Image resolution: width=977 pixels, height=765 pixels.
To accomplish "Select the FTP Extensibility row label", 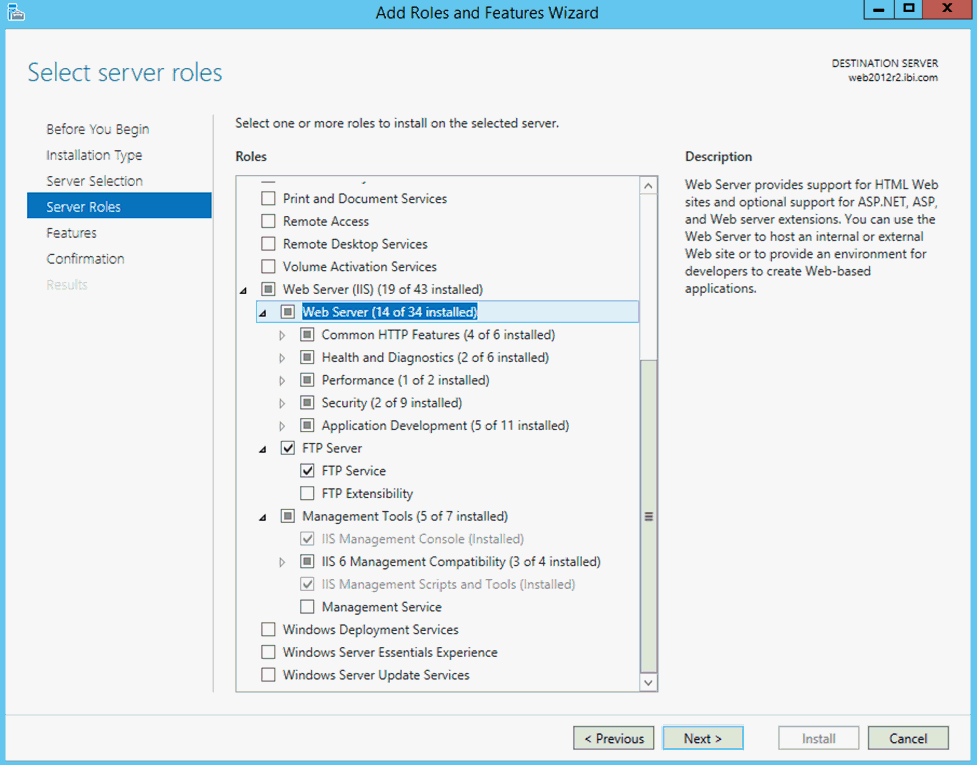I will click(367, 493).
